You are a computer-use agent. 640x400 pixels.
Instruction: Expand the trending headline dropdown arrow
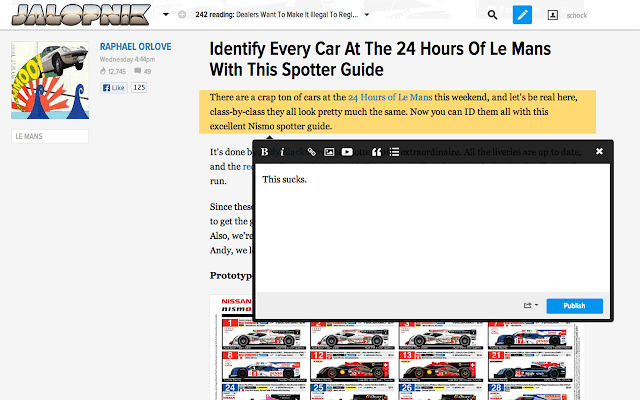(x=365, y=15)
